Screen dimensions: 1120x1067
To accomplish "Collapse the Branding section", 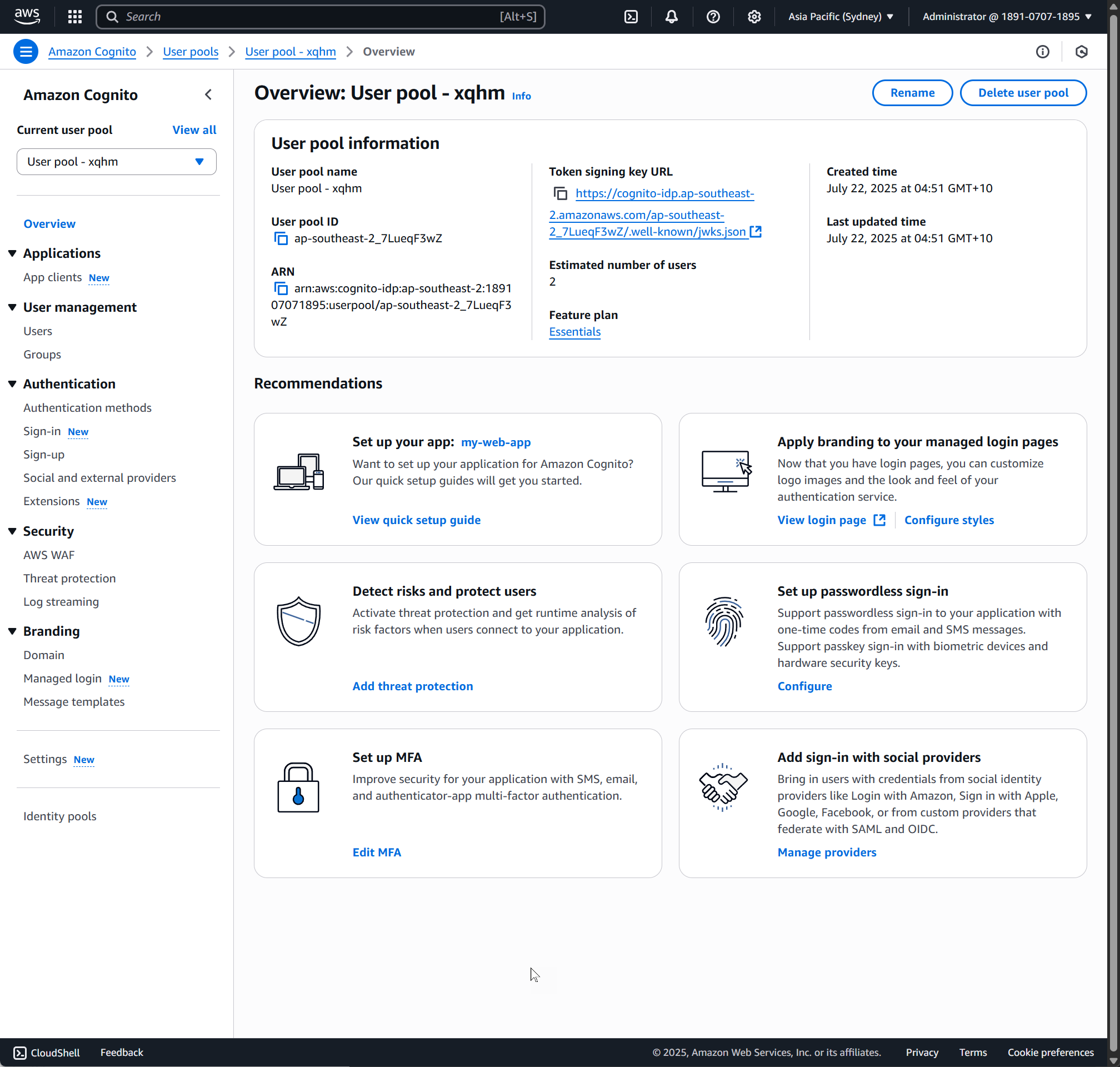I will coord(13,631).
